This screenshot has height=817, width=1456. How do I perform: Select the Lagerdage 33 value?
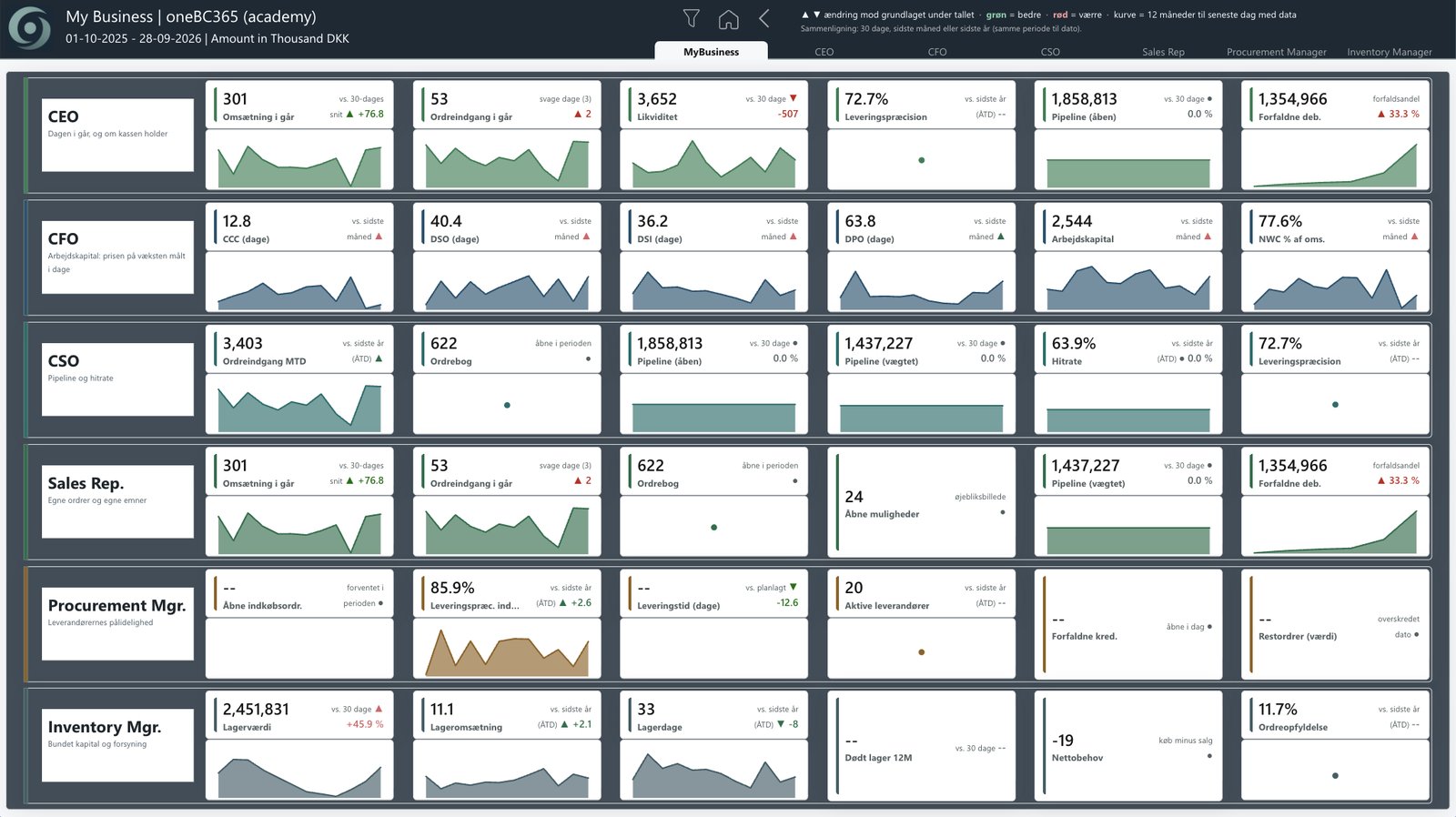(646, 710)
